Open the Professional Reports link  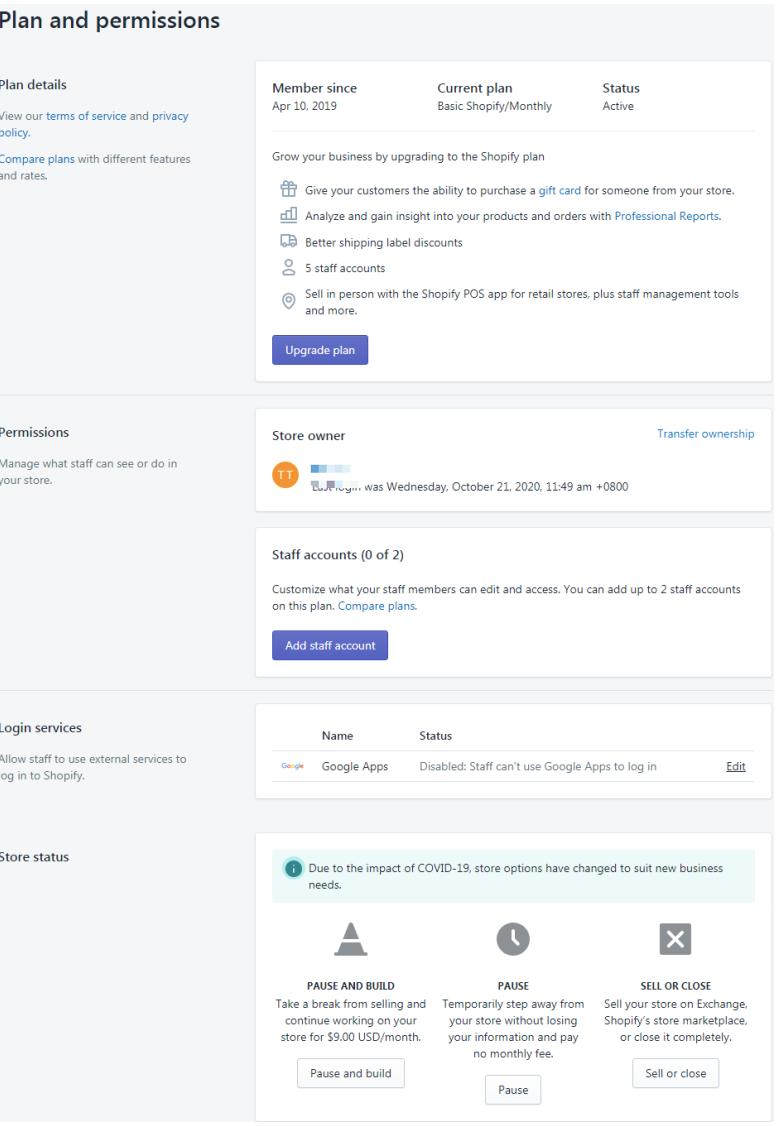coord(667,216)
